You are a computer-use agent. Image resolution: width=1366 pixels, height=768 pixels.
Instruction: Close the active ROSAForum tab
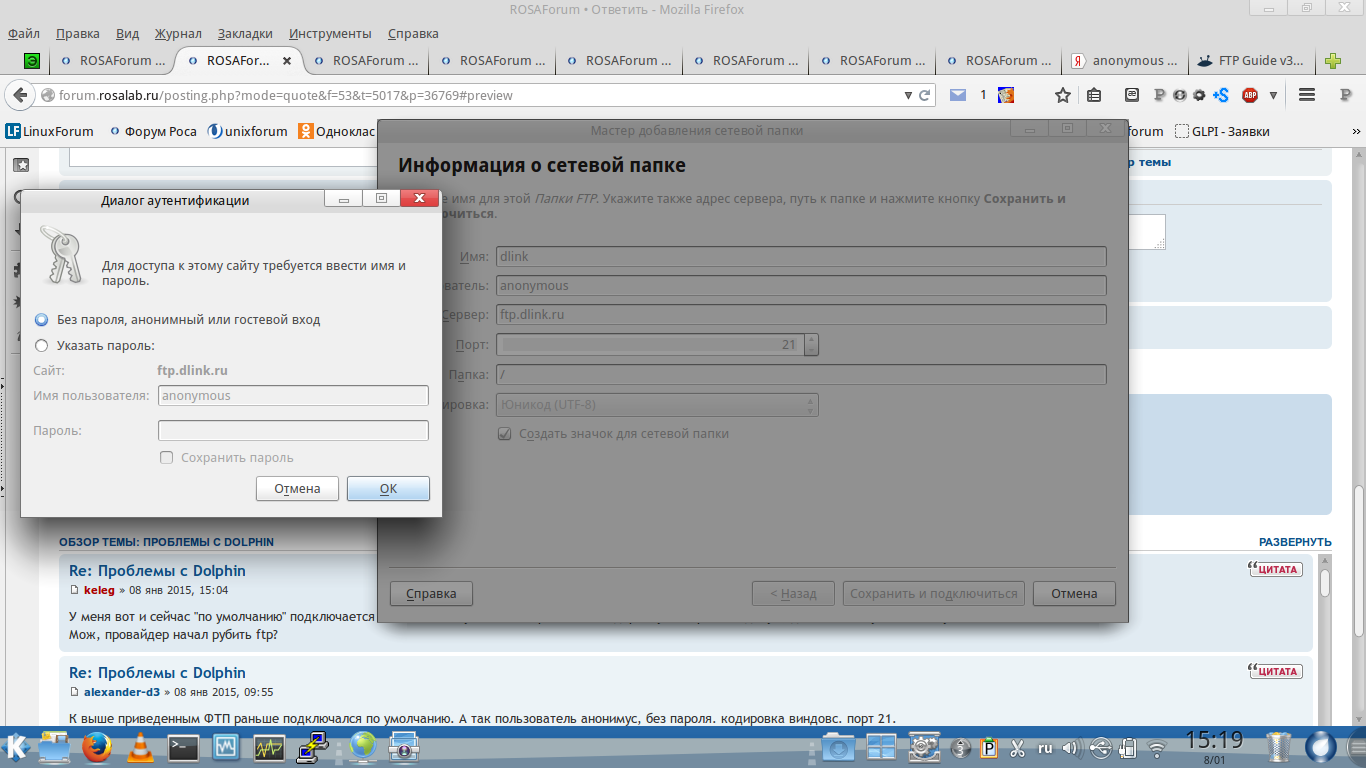[x=287, y=61]
